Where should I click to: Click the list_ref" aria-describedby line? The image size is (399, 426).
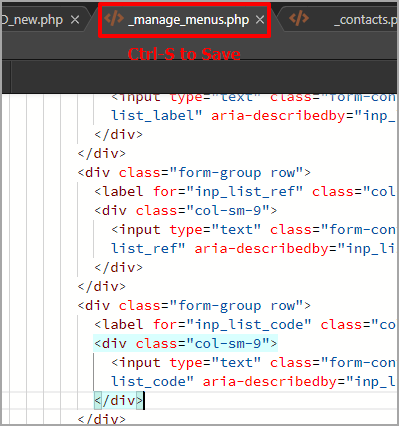[253, 249]
